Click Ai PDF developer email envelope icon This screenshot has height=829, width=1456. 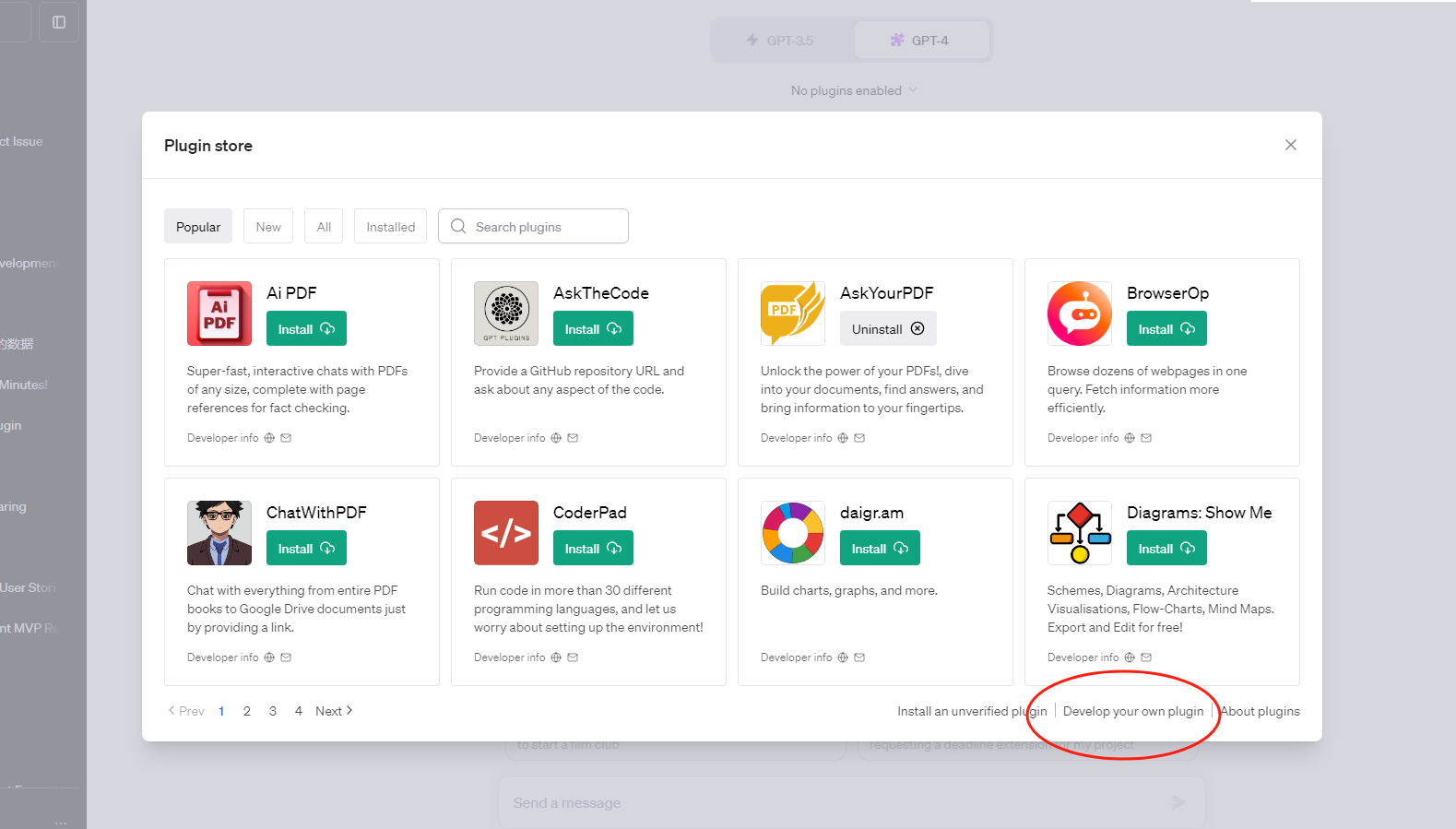(286, 438)
